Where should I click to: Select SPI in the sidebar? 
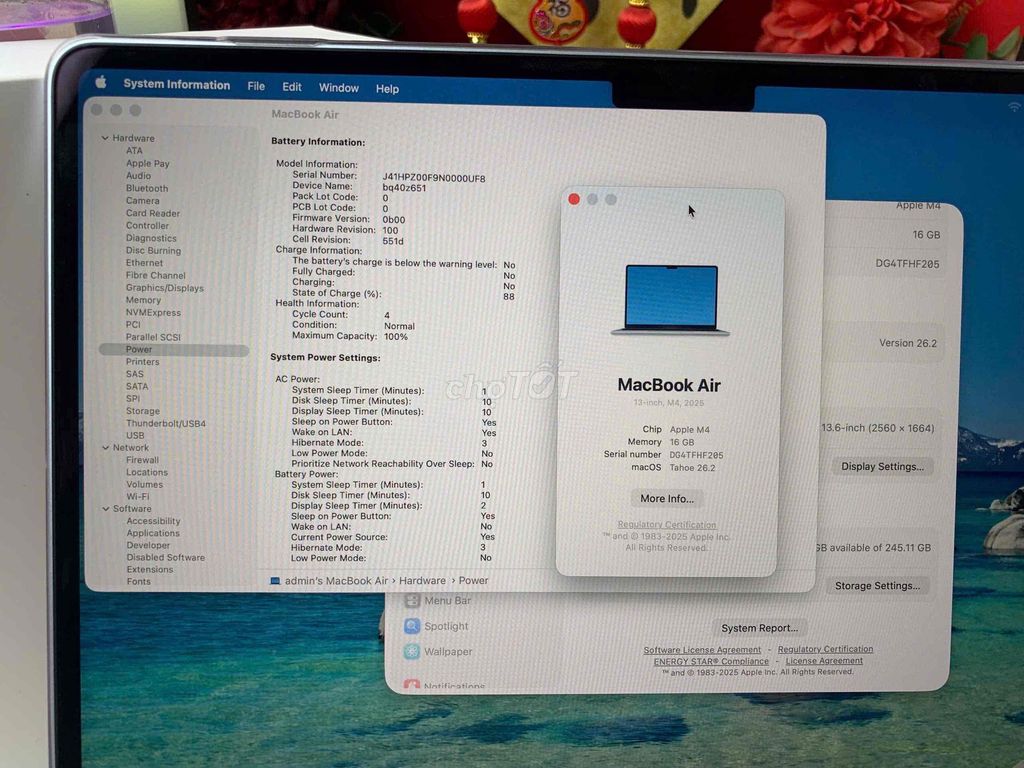(133, 398)
